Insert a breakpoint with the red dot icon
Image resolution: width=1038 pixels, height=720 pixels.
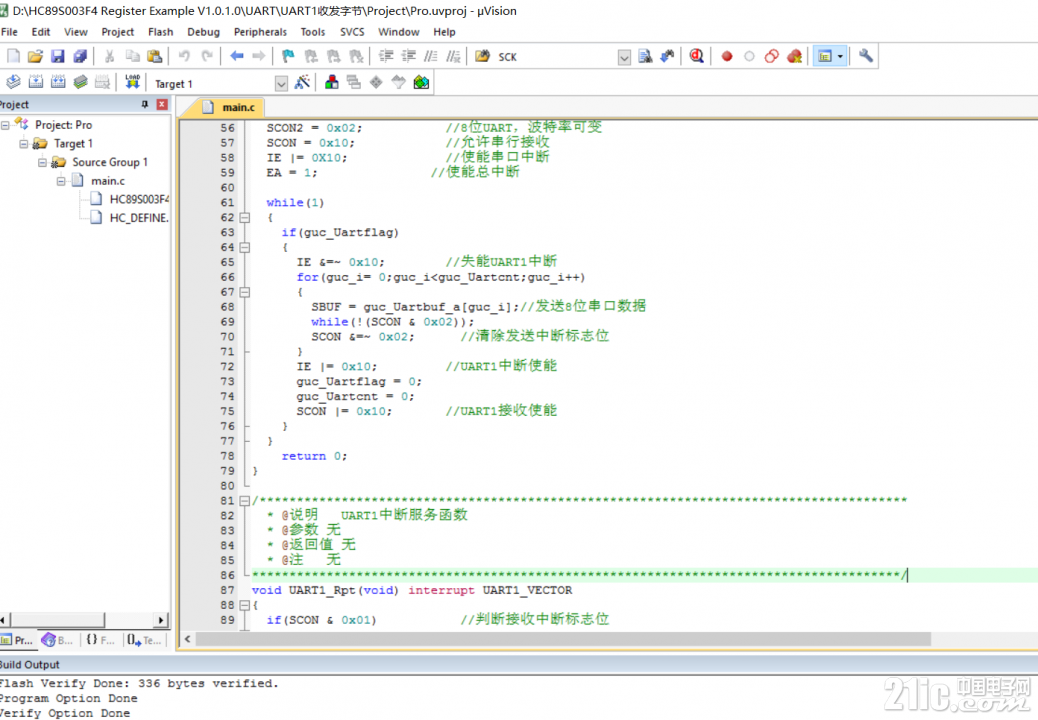727,56
